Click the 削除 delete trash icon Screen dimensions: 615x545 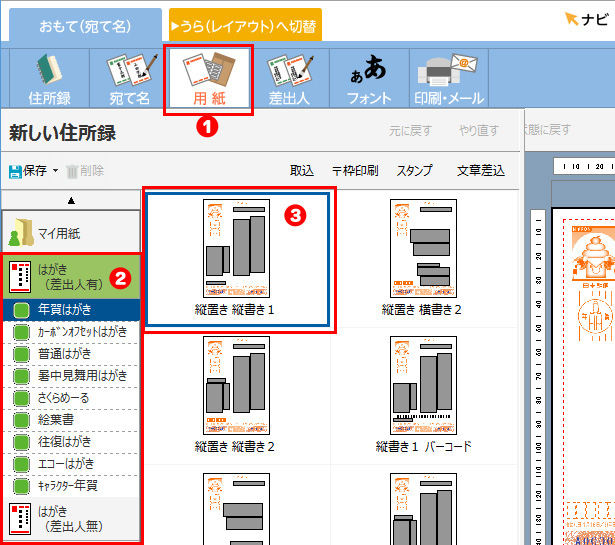pyautogui.click(x=72, y=171)
